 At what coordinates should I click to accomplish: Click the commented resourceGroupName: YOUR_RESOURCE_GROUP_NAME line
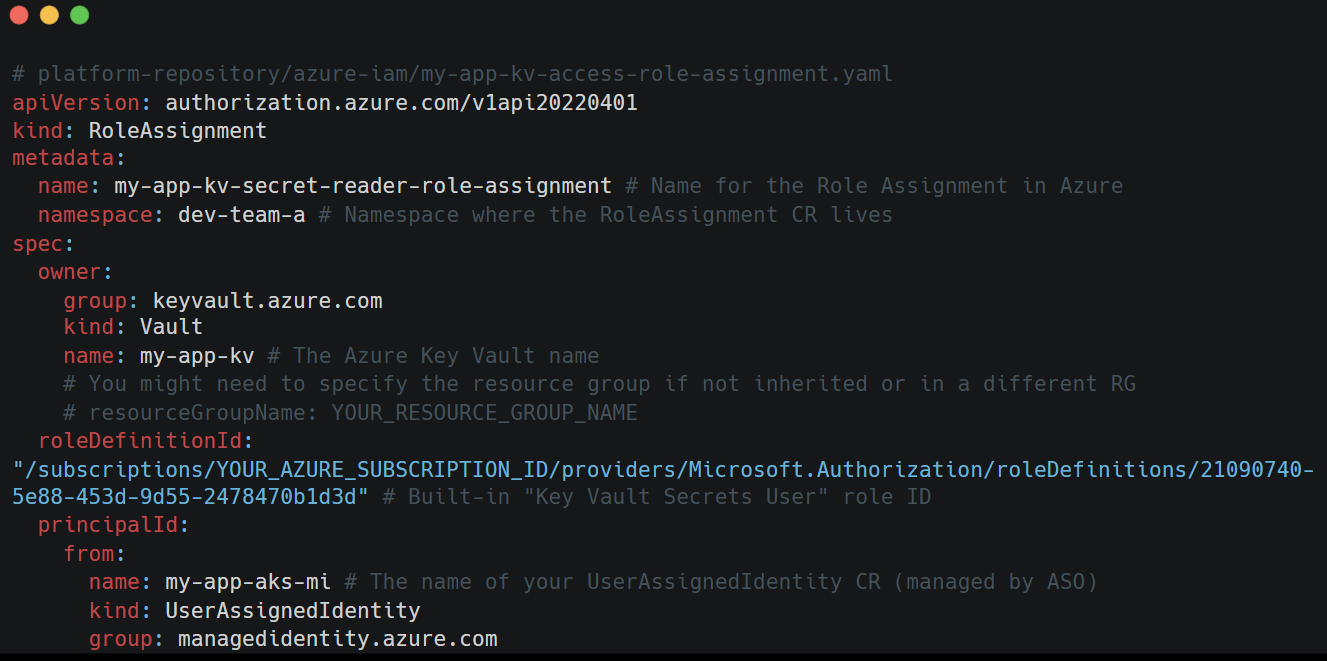click(x=351, y=412)
